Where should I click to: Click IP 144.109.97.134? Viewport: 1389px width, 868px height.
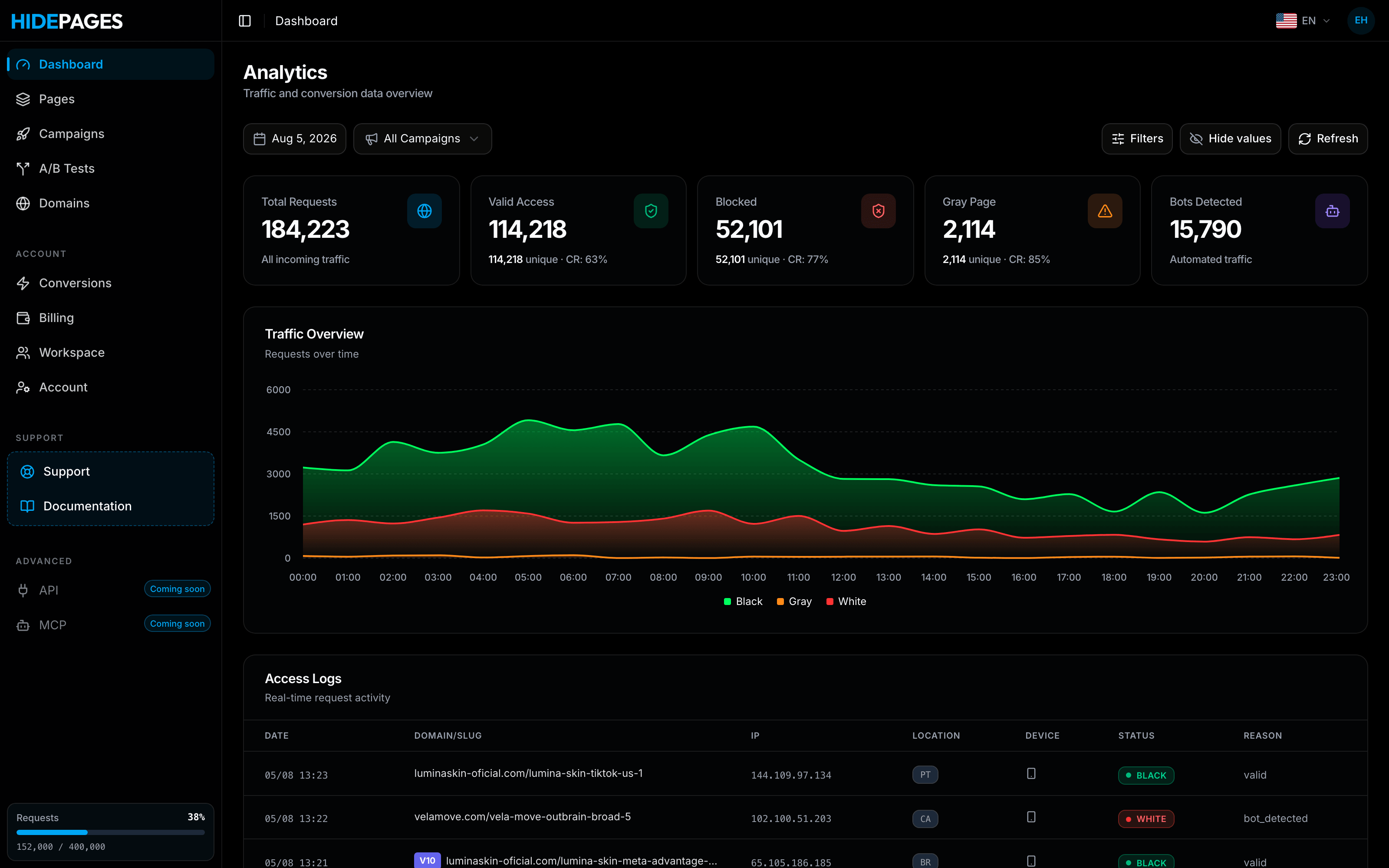[791, 776]
